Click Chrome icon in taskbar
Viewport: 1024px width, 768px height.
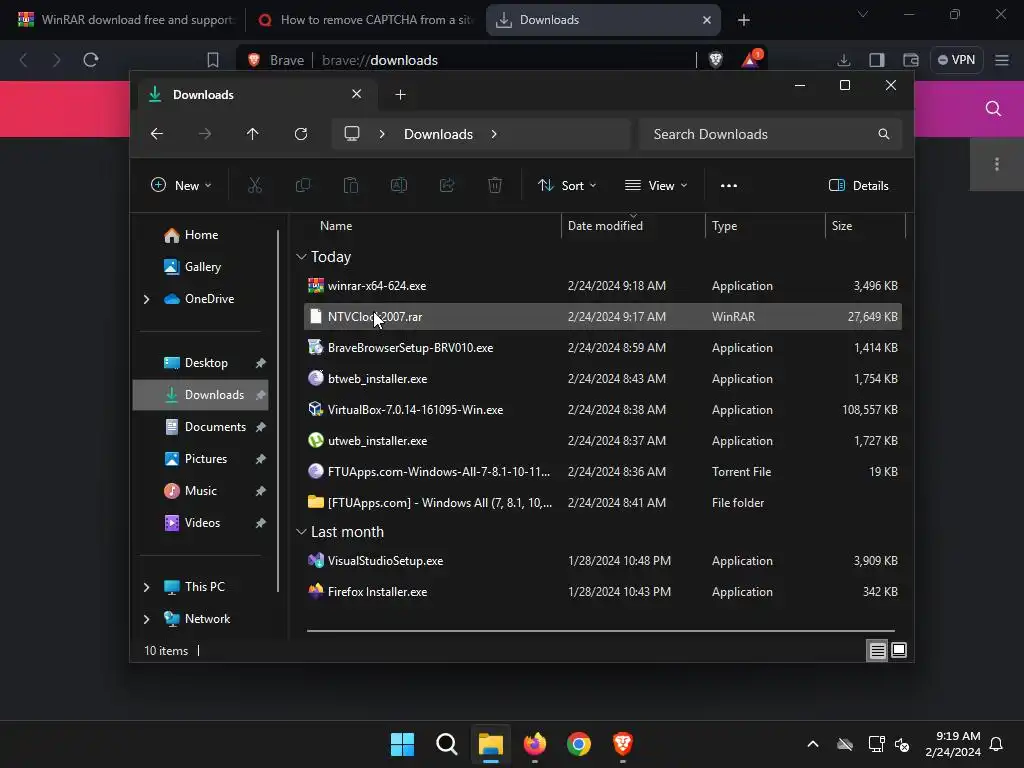579,744
